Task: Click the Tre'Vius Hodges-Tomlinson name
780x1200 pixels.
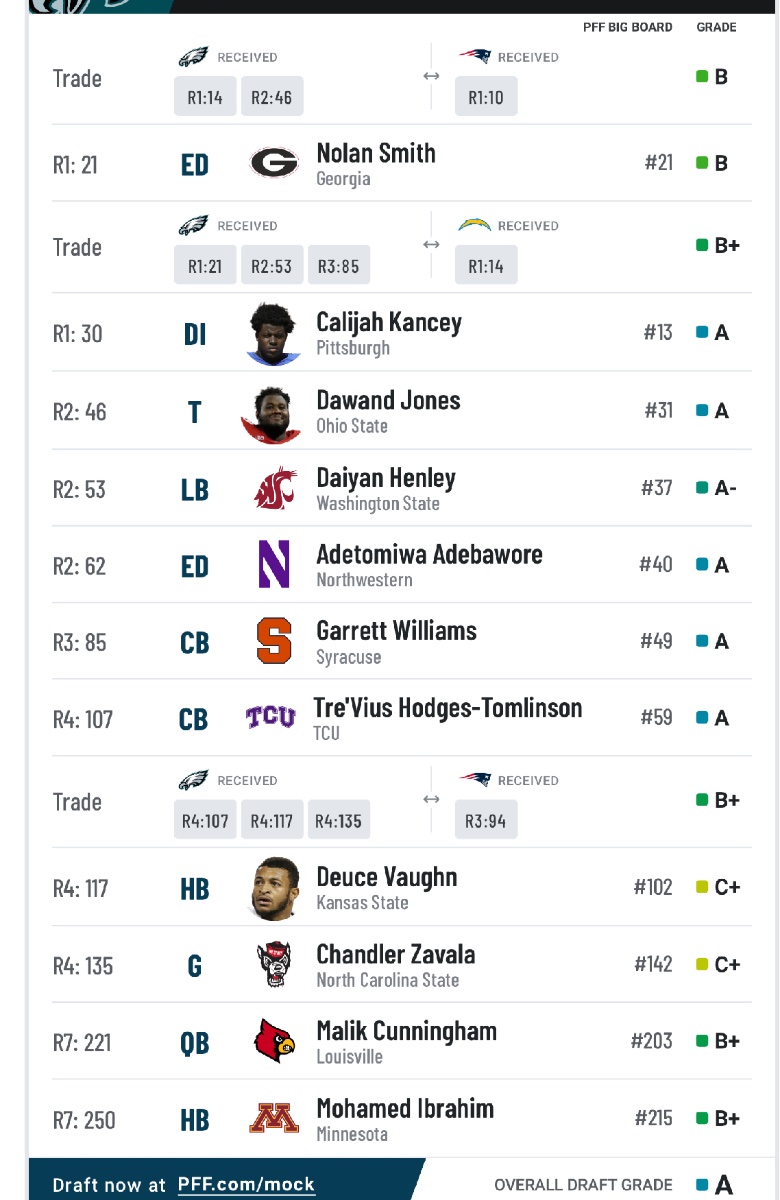Action: 447,708
